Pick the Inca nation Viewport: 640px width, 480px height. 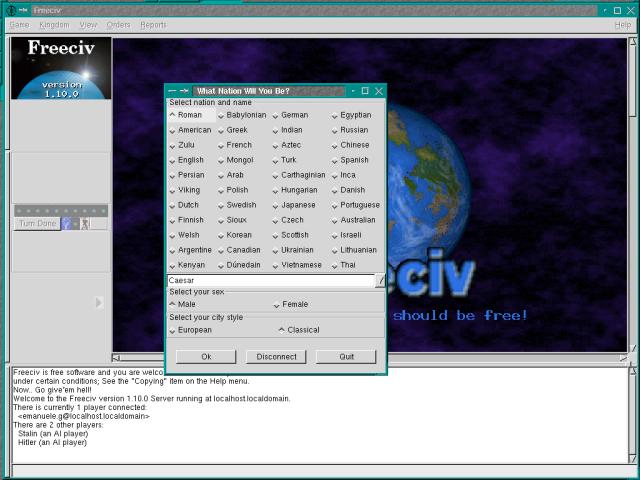tap(344, 175)
